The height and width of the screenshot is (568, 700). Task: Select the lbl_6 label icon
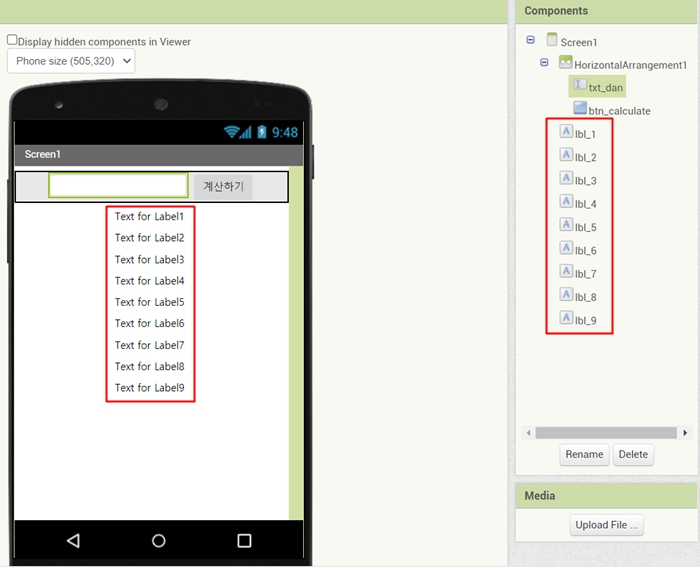tap(566, 247)
